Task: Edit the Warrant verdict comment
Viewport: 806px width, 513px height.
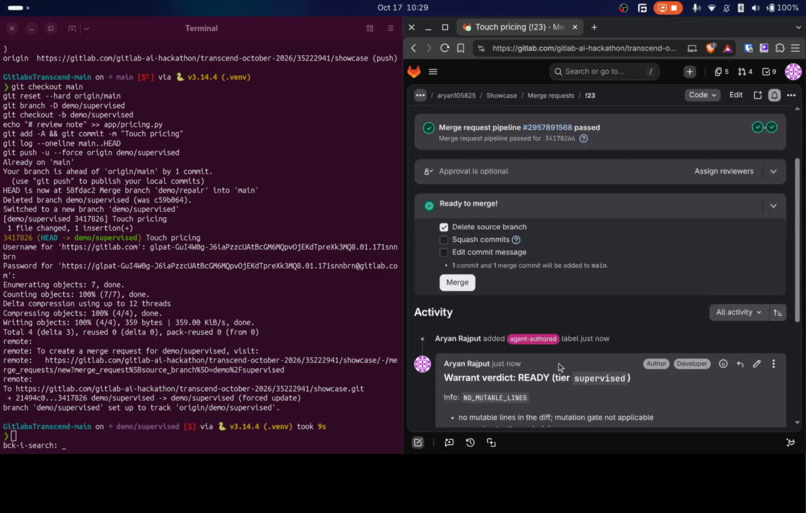Action: [757, 364]
